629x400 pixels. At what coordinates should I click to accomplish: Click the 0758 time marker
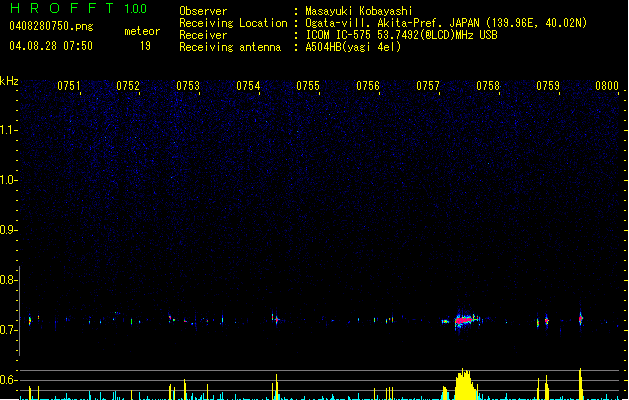click(x=488, y=86)
